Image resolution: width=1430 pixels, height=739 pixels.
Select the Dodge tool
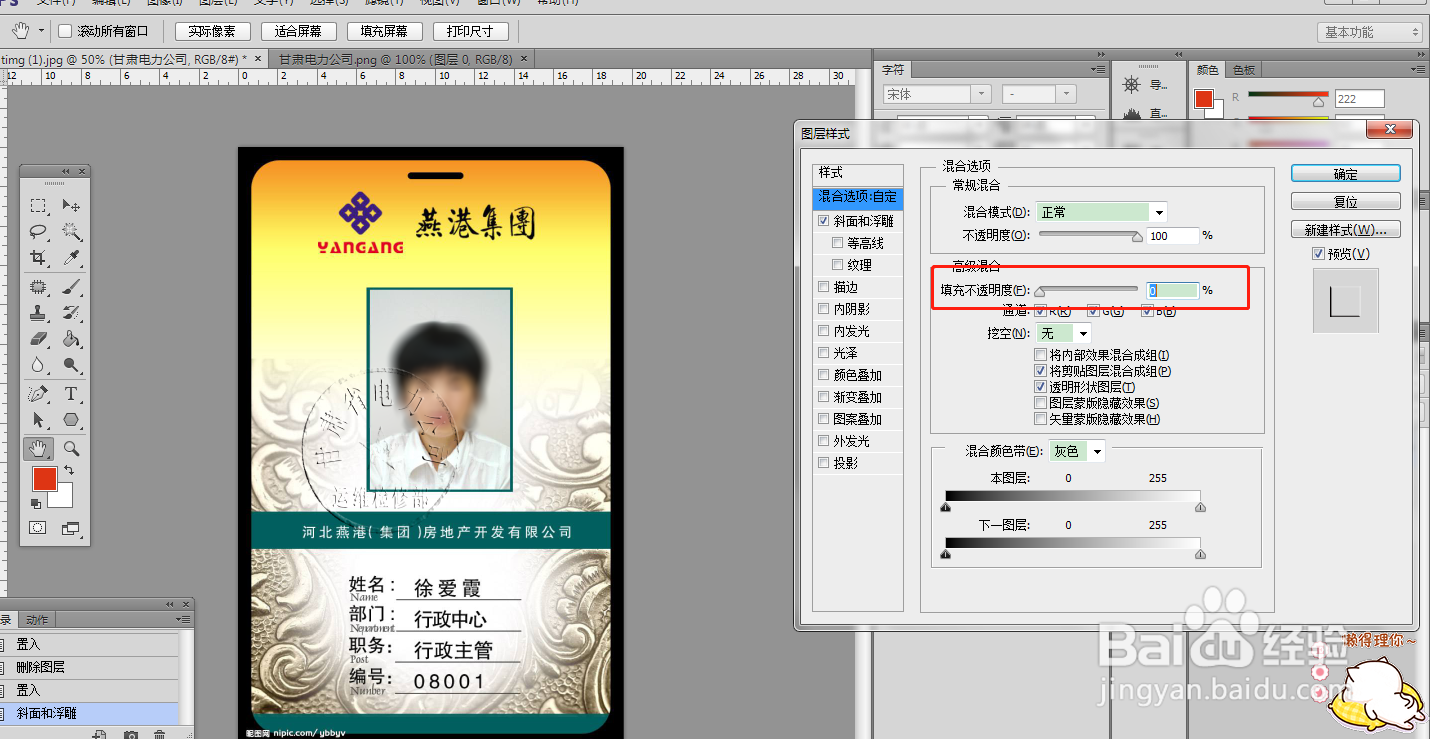click(71, 365)
